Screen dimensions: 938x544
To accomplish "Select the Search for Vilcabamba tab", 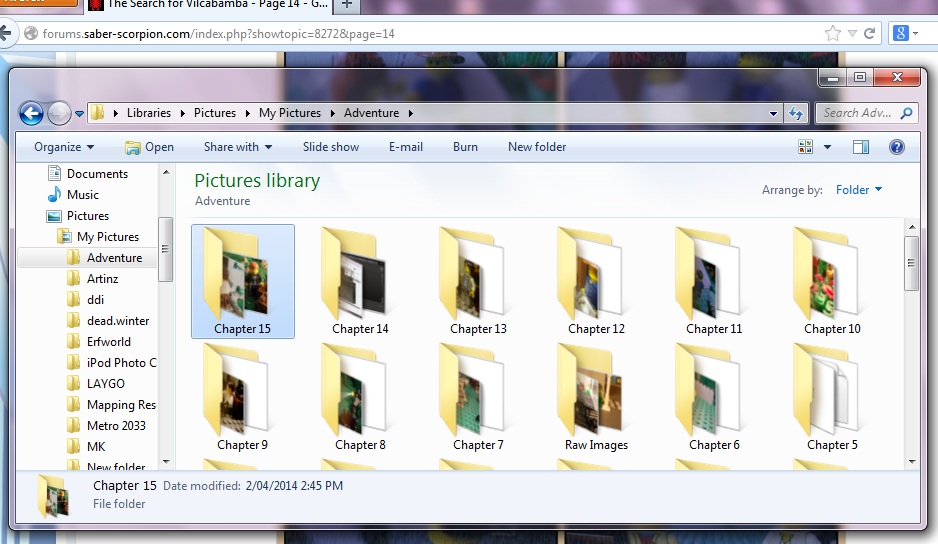I will pyautogui.click(x=208, y=5).
